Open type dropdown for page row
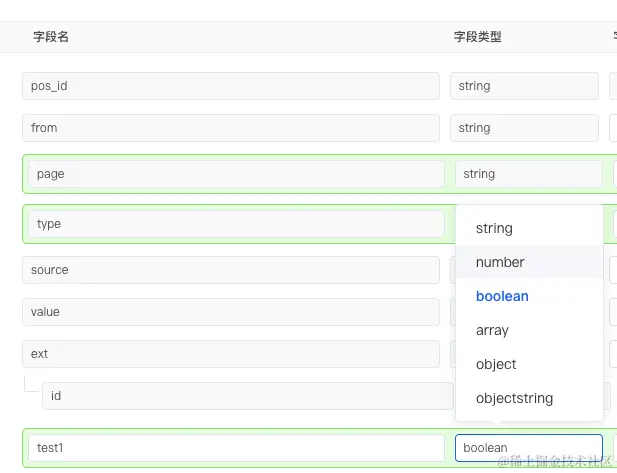Viewport: 617px width, 473px height. tap(529, 174)
